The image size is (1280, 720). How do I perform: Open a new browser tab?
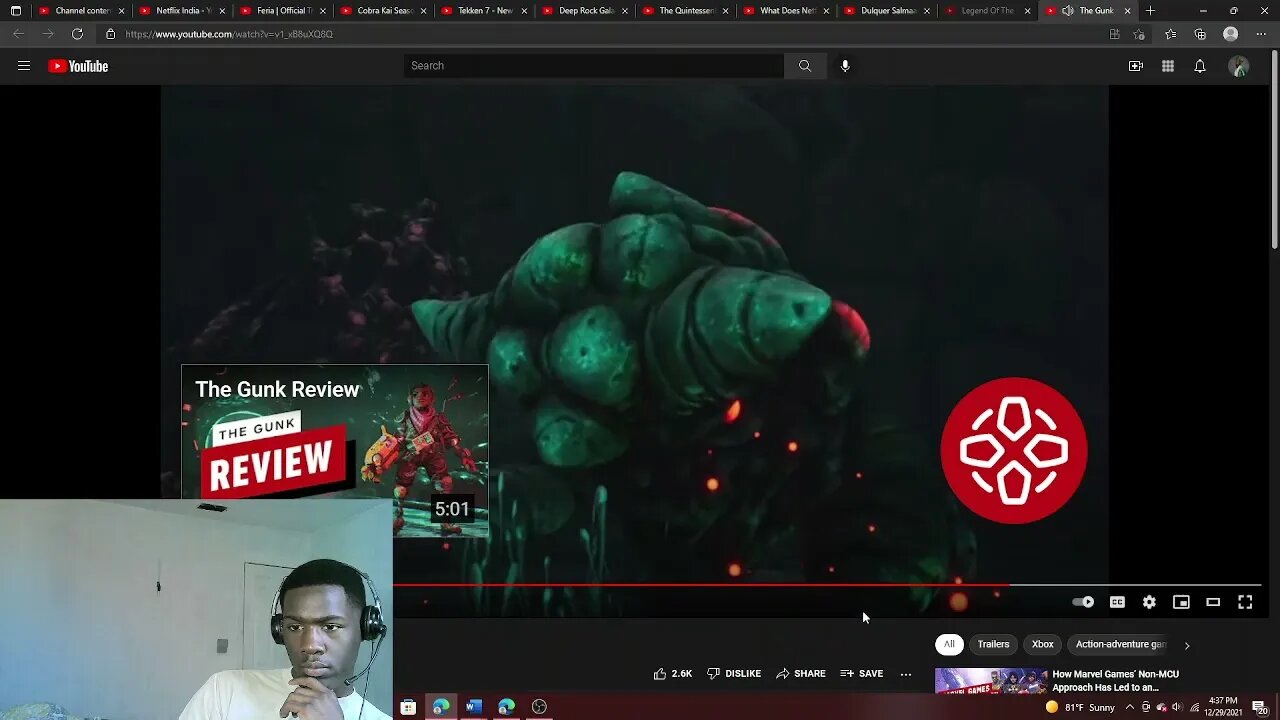point(1150,11)
